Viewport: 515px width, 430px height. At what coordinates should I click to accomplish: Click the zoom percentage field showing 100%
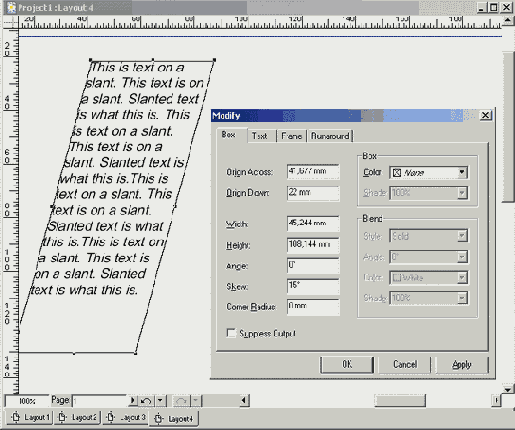click(27, 401)
